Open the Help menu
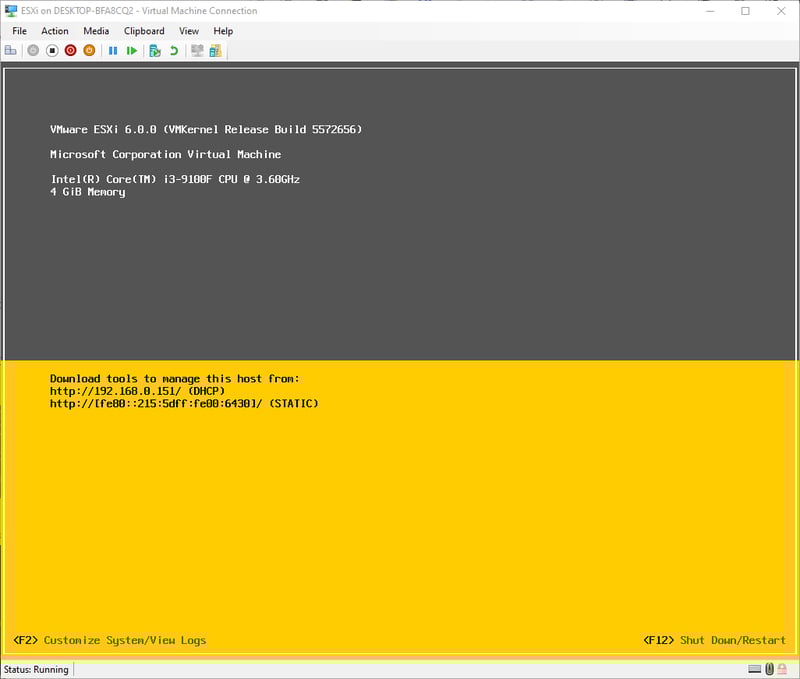 pos(223,31)
